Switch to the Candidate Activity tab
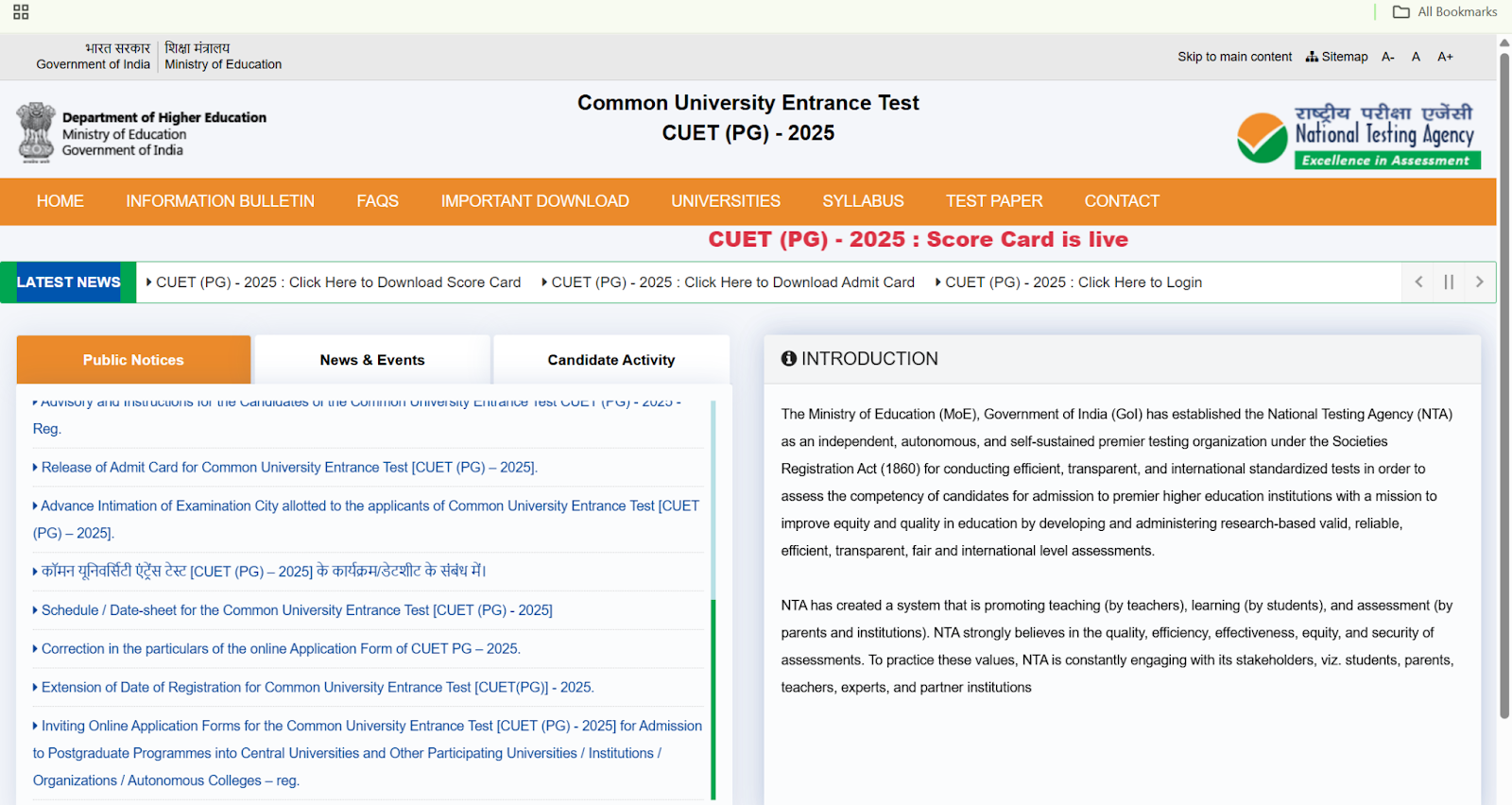The image size is (1512, 805). tap(611, 359)
